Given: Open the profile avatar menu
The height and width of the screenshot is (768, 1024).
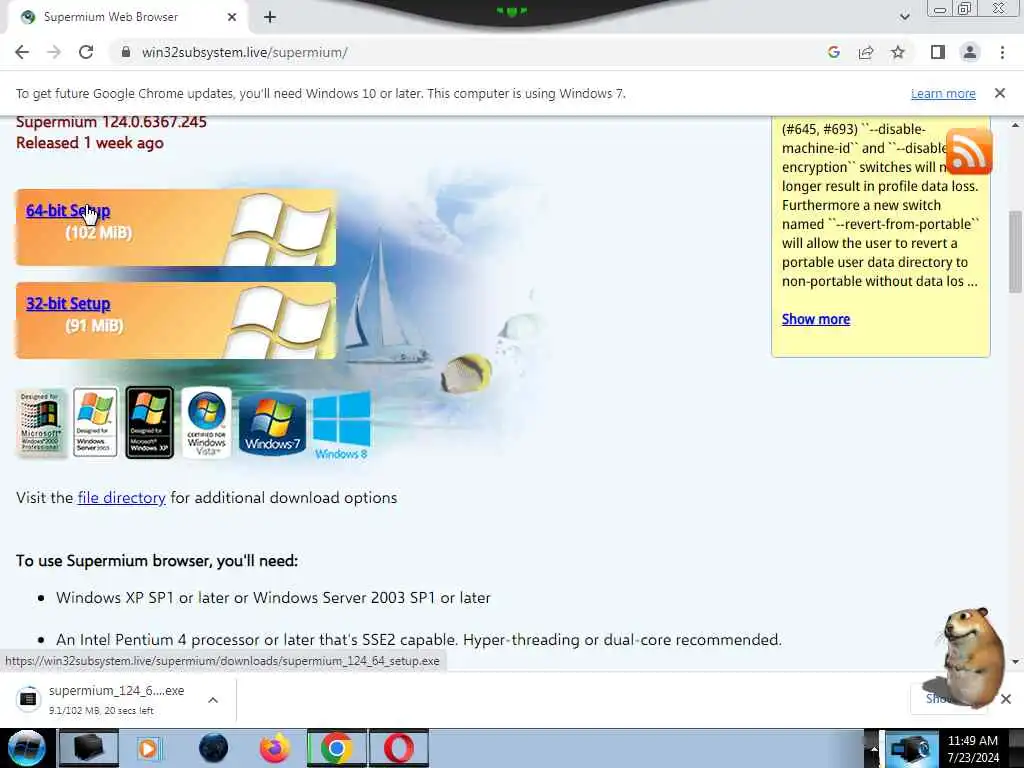Looking at the screenshot, I should point(970,52).
